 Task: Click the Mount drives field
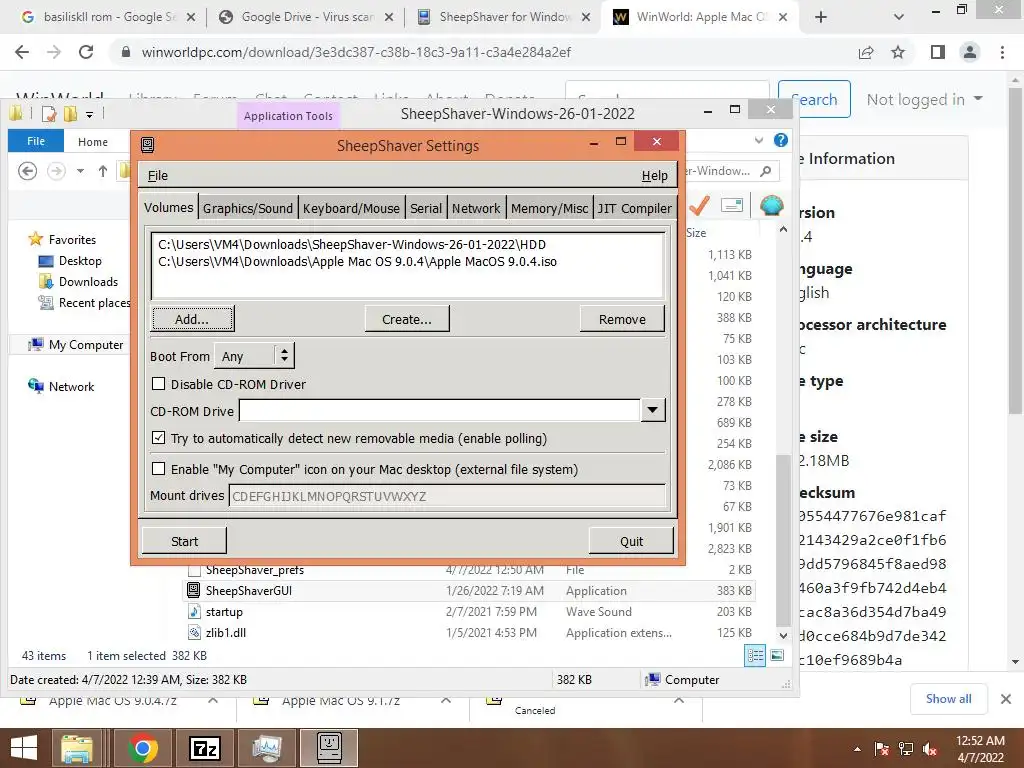(x=447, y=496)
